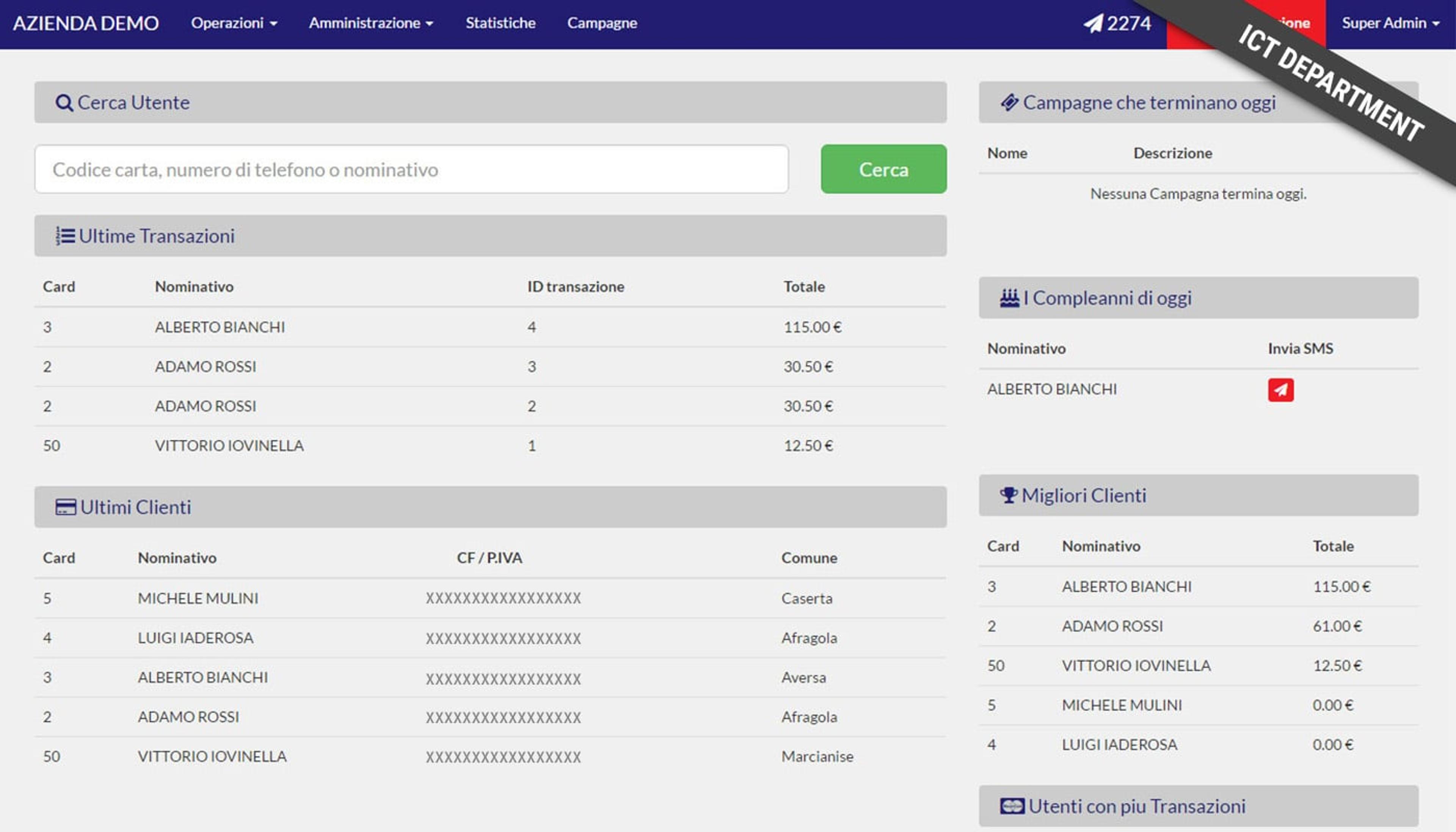The height and width of the screenshot is (832, 1456).
Task: Click the card icon beside Ultimi Clienti
Action: (x=65, y=507)
